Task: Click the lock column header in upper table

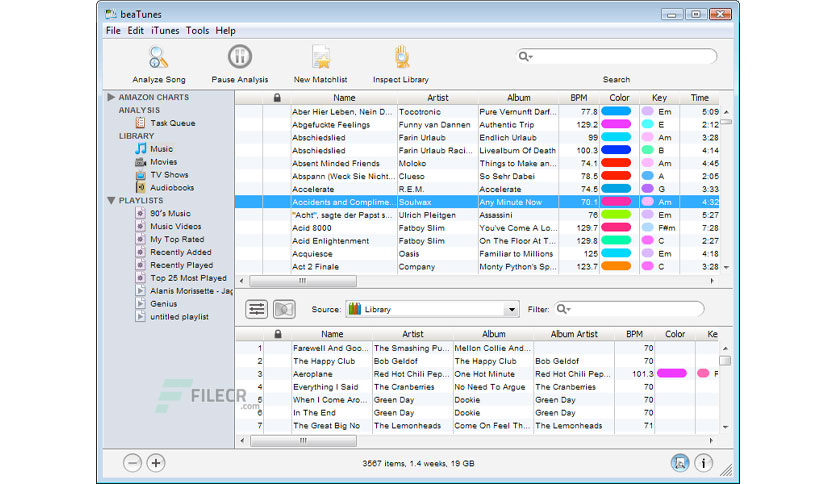Action: click(x=277, y=98)
